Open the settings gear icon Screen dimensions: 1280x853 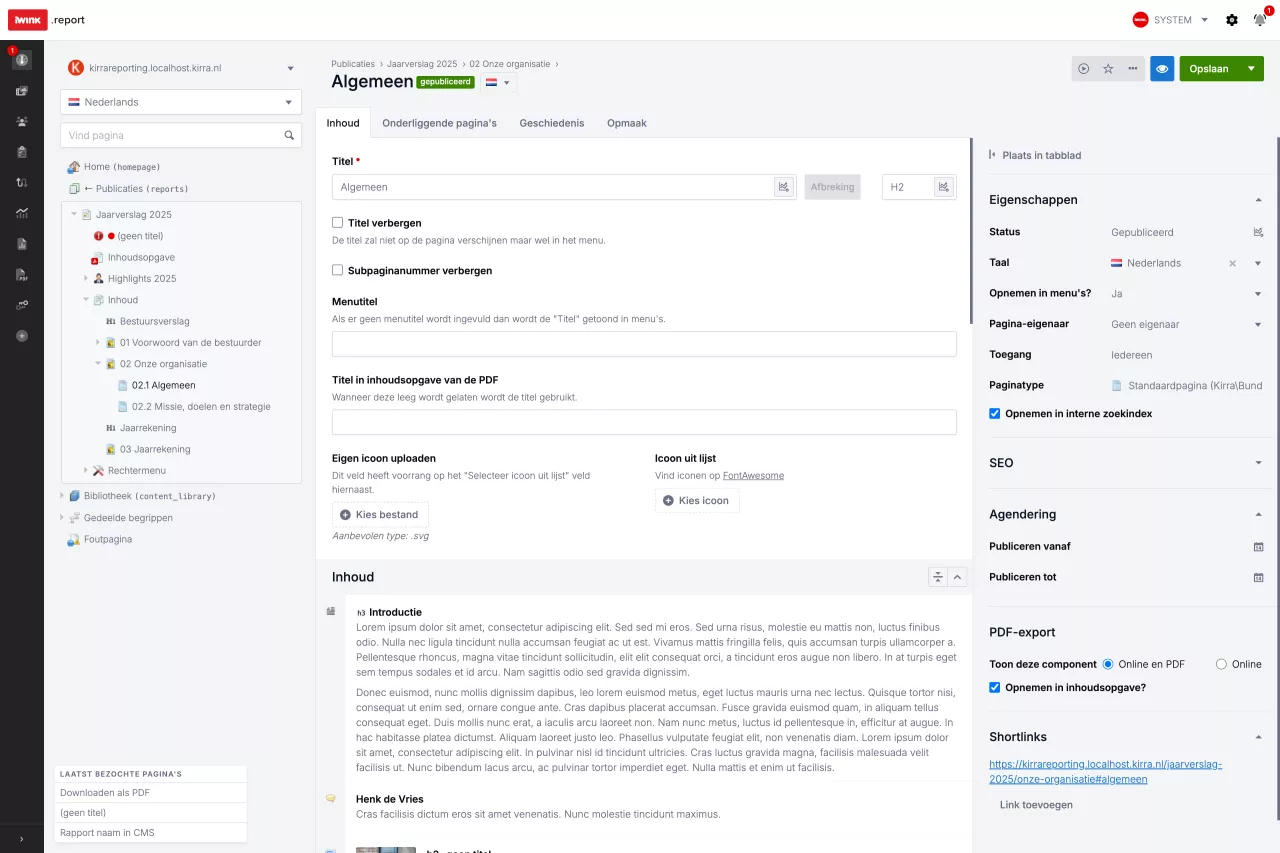click(x=1232, y=20)
